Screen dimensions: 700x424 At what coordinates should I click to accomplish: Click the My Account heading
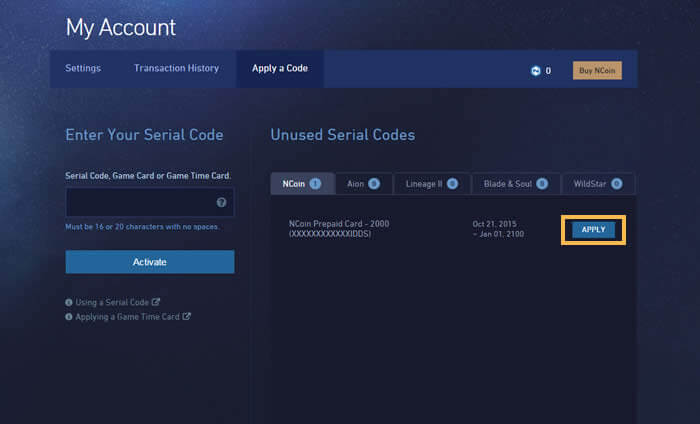(x=121, y=28)
